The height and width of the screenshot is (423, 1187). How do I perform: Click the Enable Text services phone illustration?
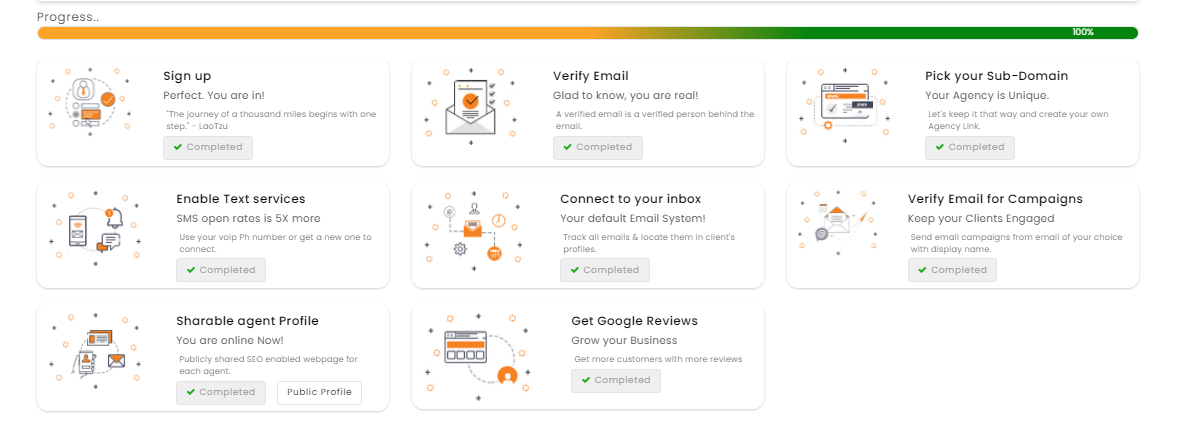[x=95, y=227]
